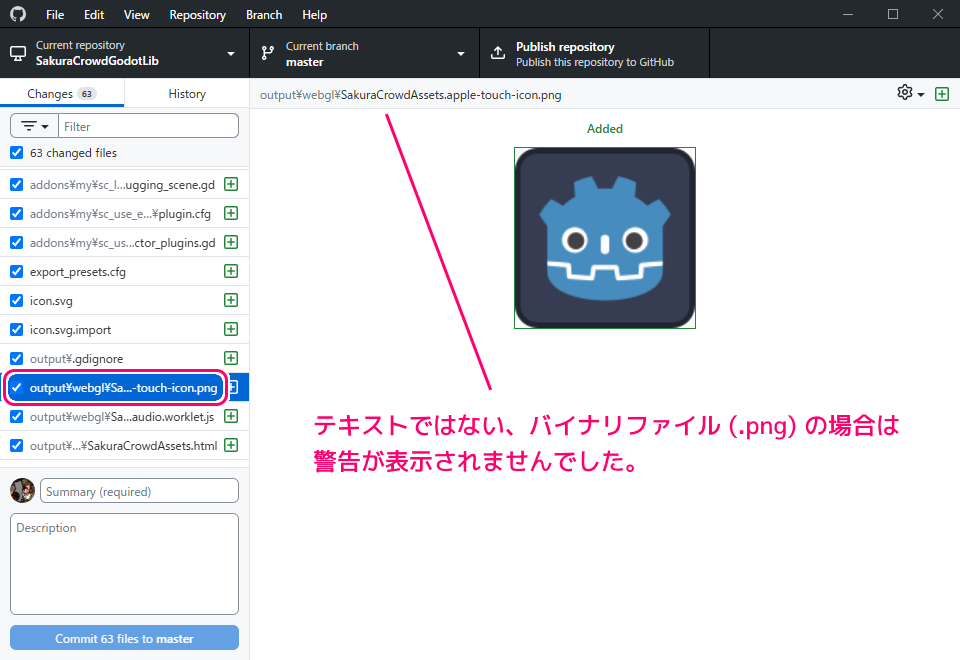Click the Godot icon image preview
This screenshot has width=960, height=660.
coord(604,238)
